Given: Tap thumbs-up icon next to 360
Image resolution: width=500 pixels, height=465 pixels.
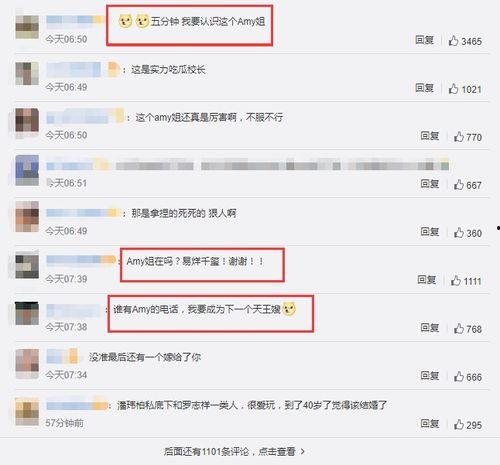Looking at the screenshot, I should coord(459,233).
